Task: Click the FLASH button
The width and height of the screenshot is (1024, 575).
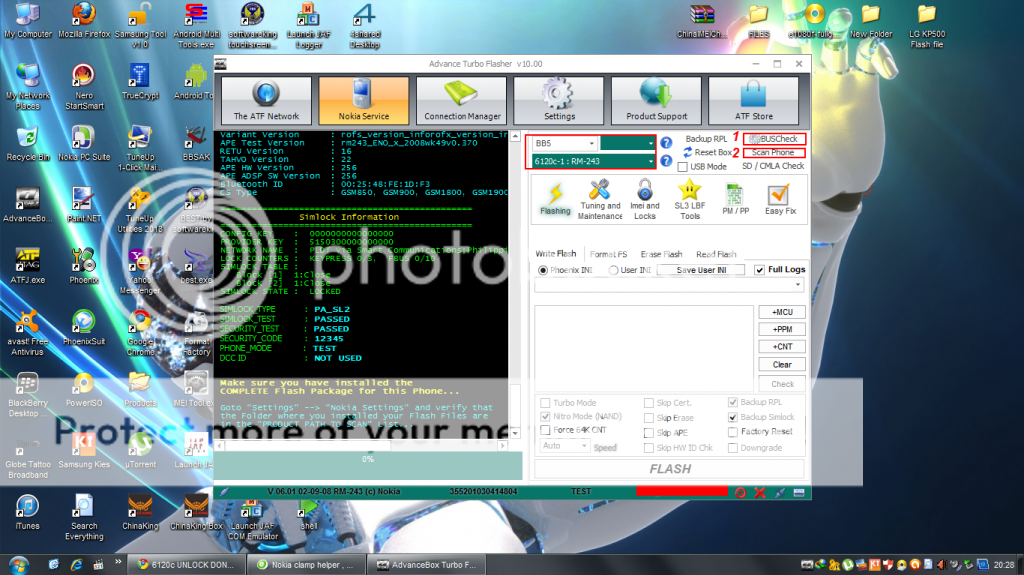Action: click(669, 468)
